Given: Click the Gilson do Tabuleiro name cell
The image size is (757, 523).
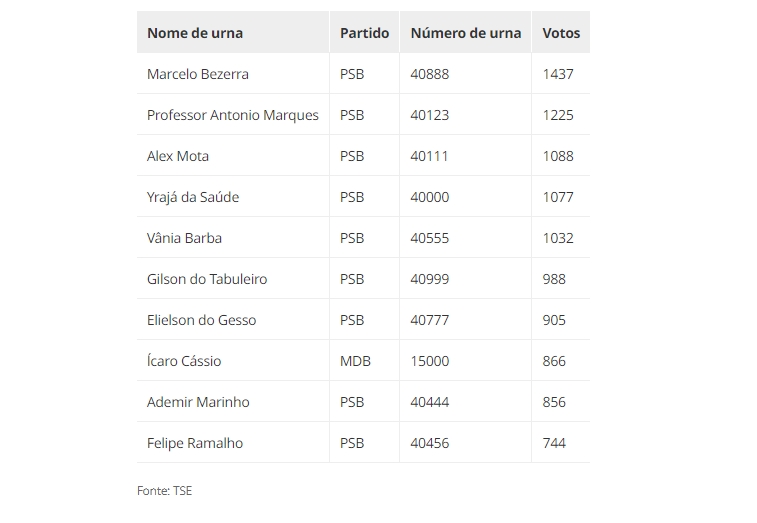Looking at the screenshot, I should click(x=233, y=279).
